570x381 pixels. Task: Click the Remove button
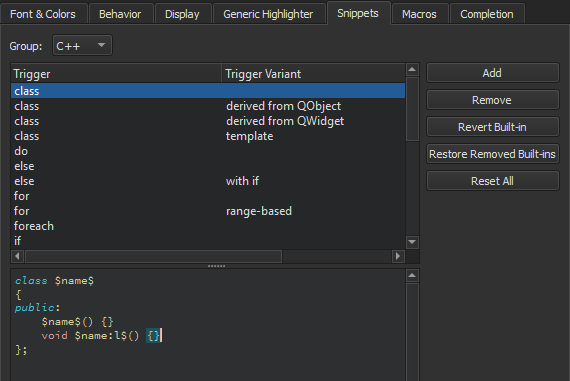coord(492,100)
